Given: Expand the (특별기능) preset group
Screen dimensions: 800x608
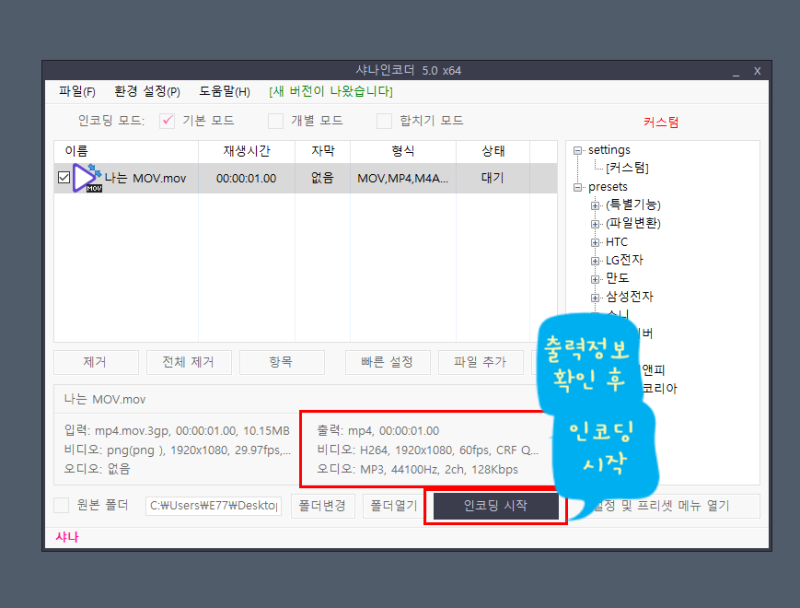Looking at the screenshot, I should point(595,206).
